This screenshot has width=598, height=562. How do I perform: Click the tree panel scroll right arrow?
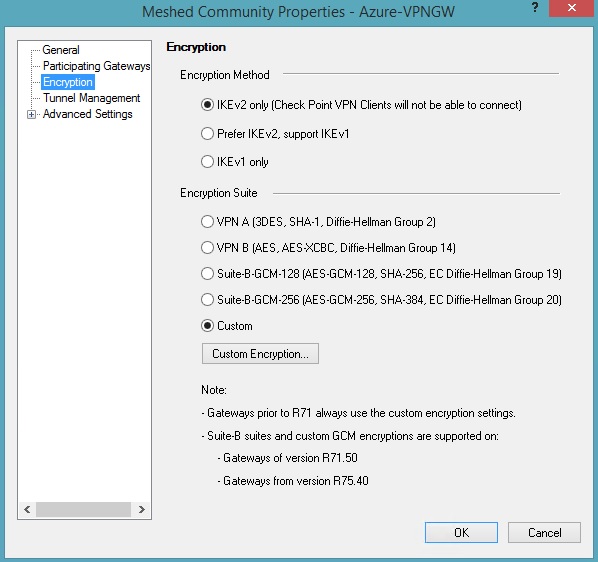point(141,509)
